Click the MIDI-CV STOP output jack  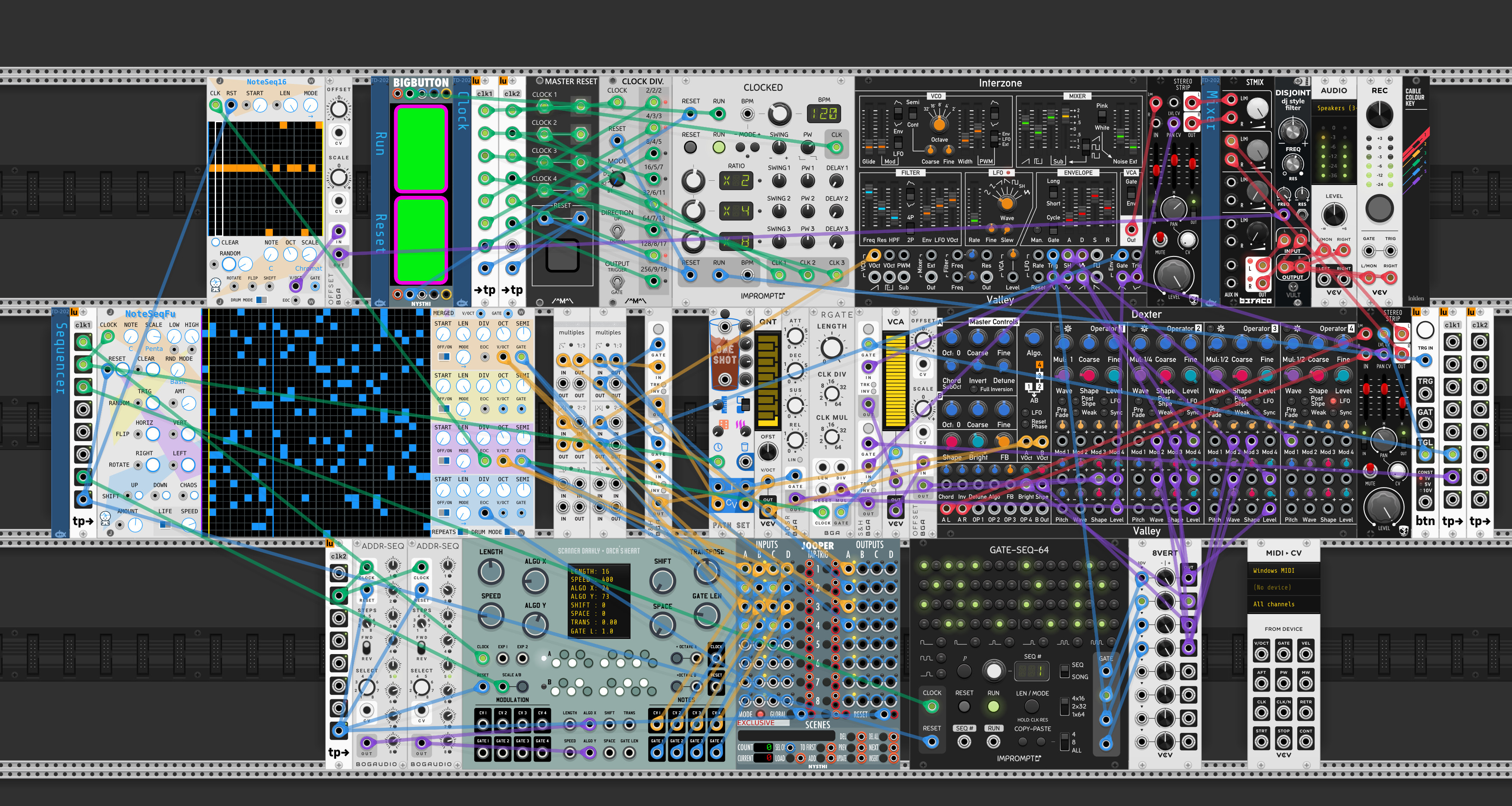tap(1283, 741)
